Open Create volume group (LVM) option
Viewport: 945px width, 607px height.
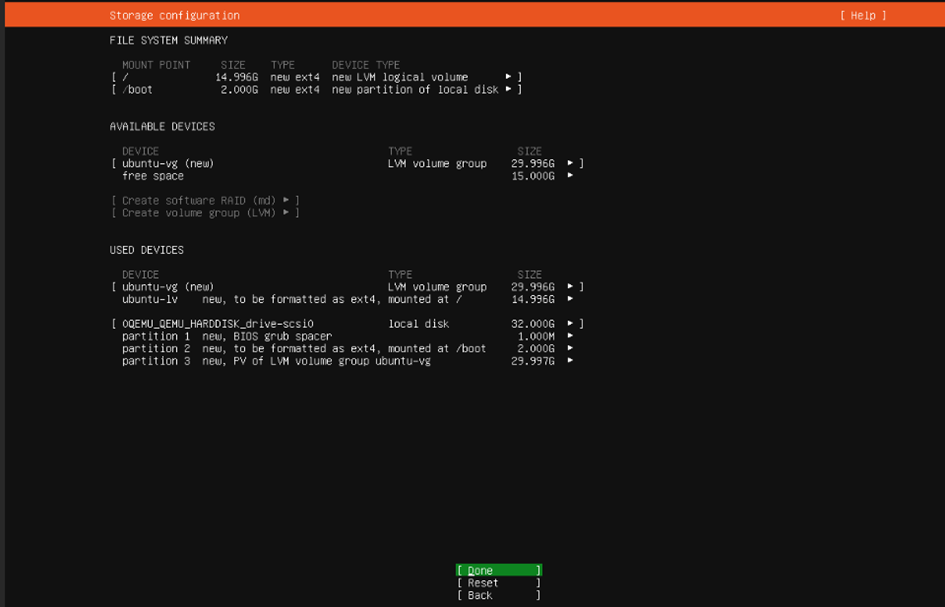(x=205, y=213)
